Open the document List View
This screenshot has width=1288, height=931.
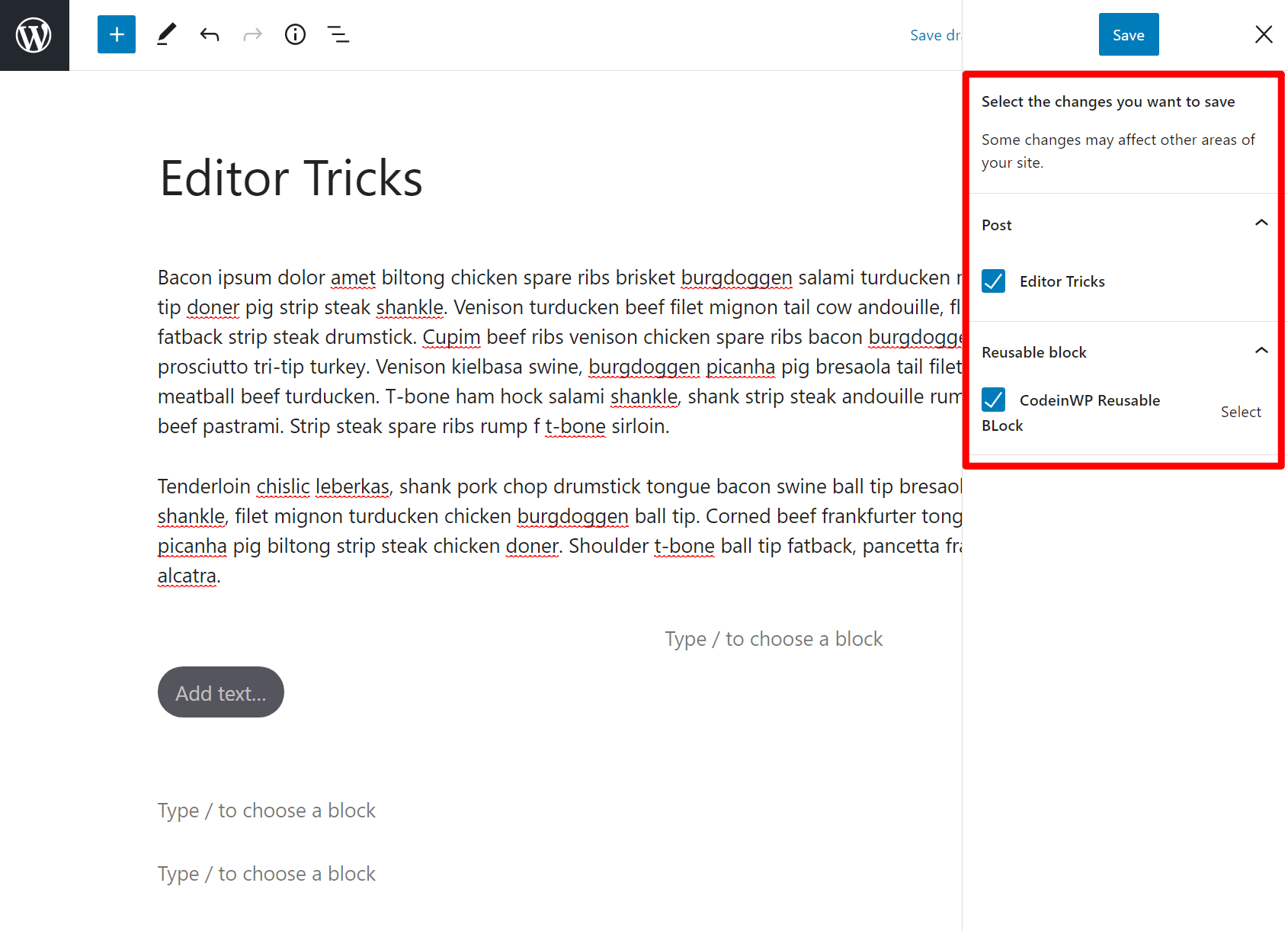point(338,34)
